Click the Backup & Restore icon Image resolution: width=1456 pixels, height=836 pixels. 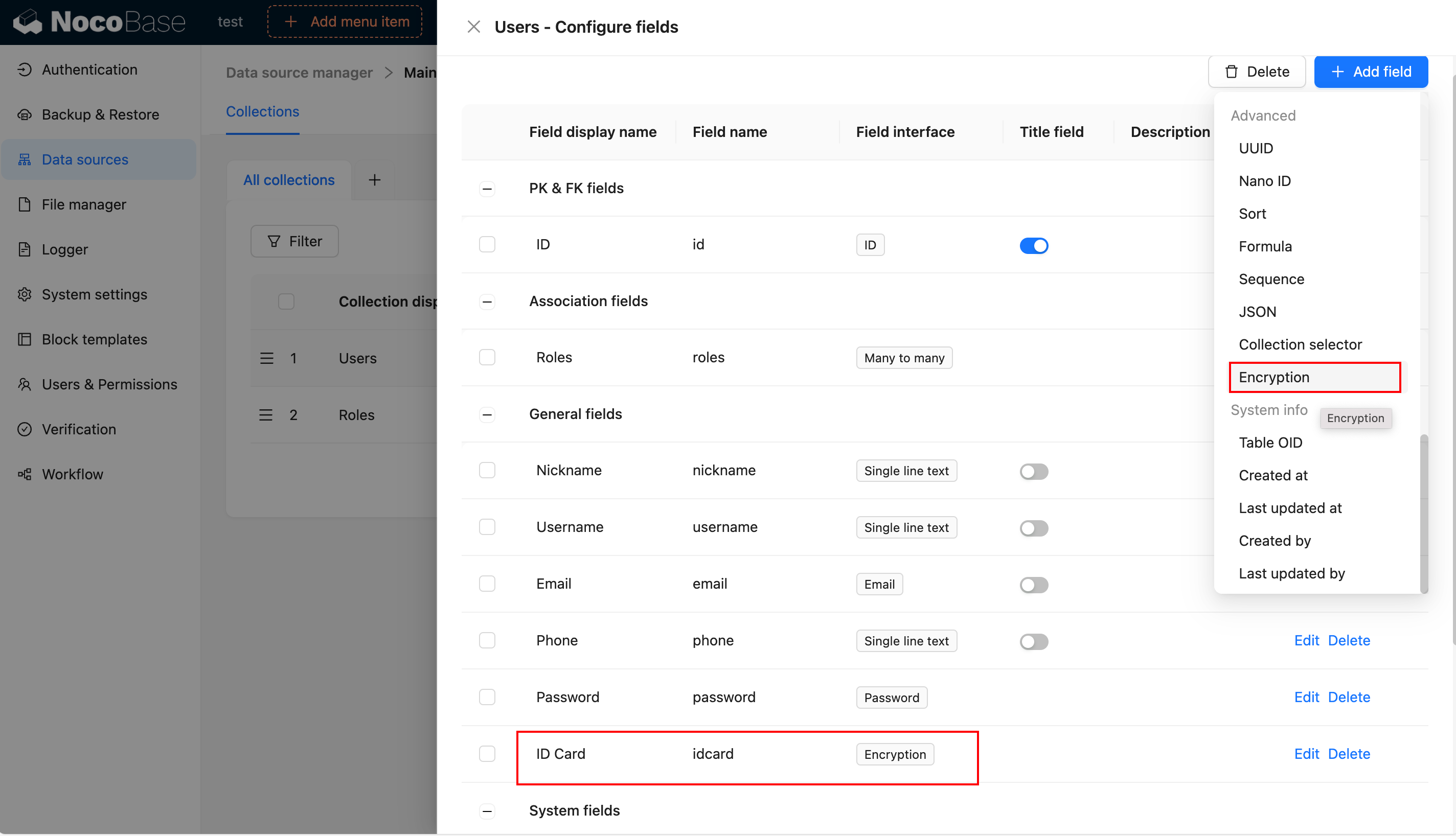click(24, 114)
